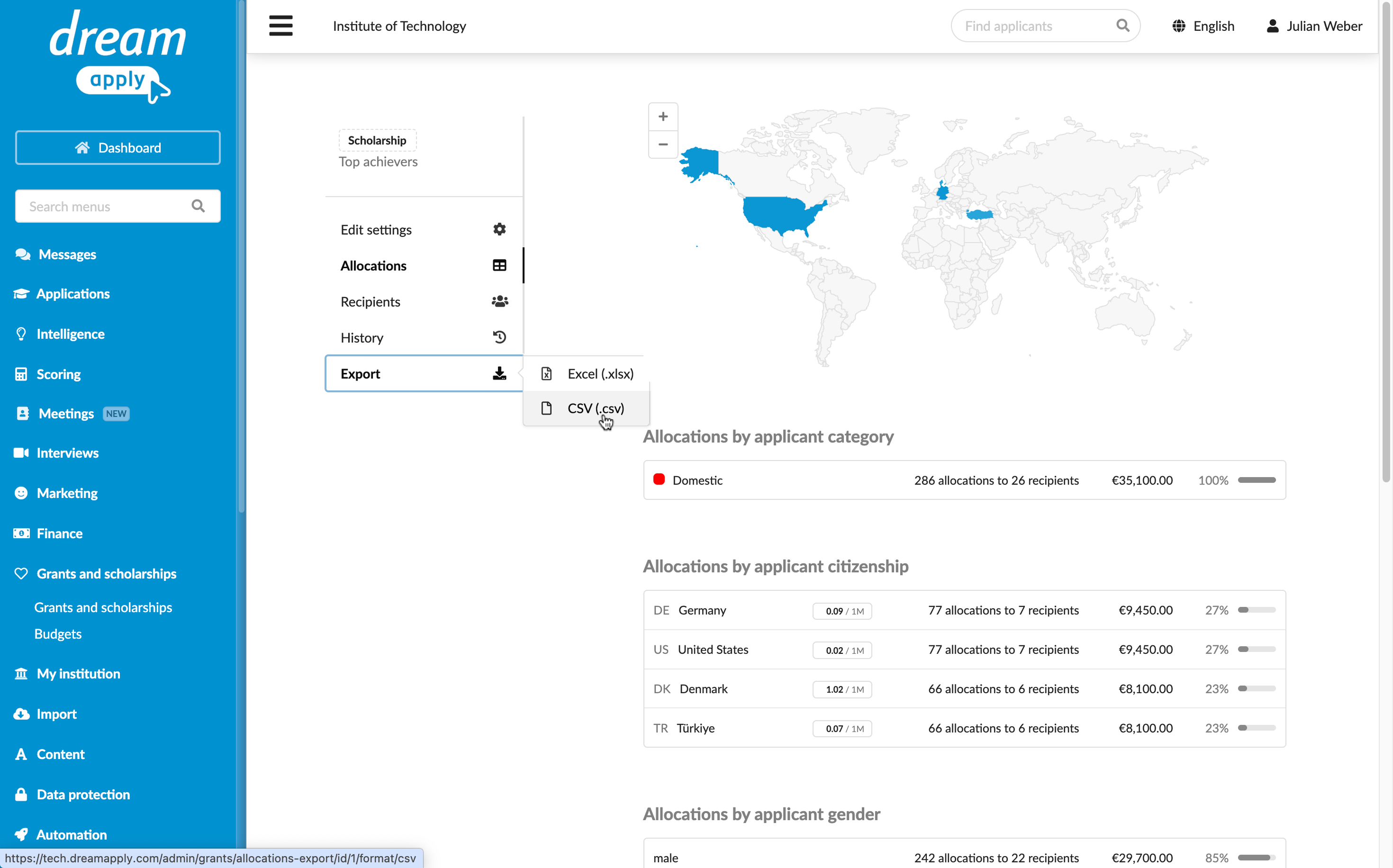Viewport: 1393px width, 868px height.
Task: Click the Scholarship tag label
Action: click(377, 140)
